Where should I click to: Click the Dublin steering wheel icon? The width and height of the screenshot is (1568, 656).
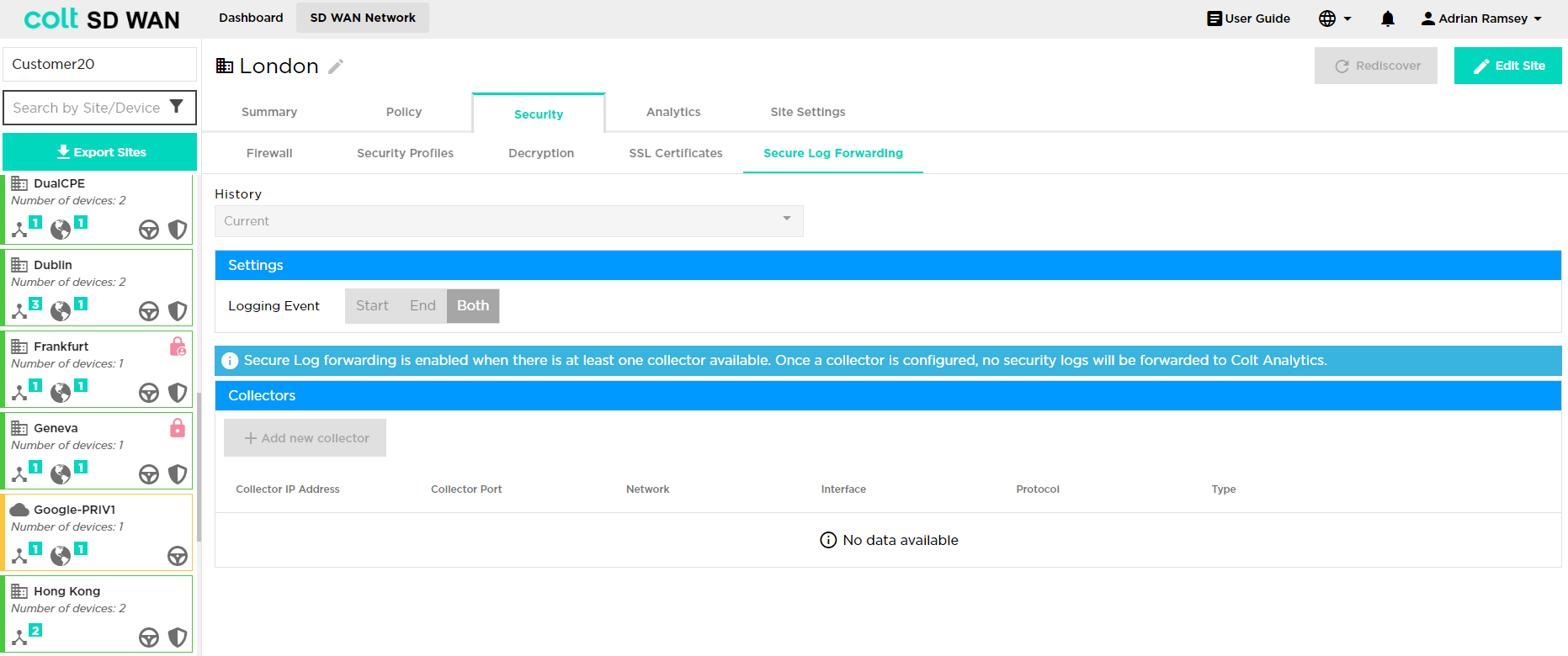[x=149, y=311]
